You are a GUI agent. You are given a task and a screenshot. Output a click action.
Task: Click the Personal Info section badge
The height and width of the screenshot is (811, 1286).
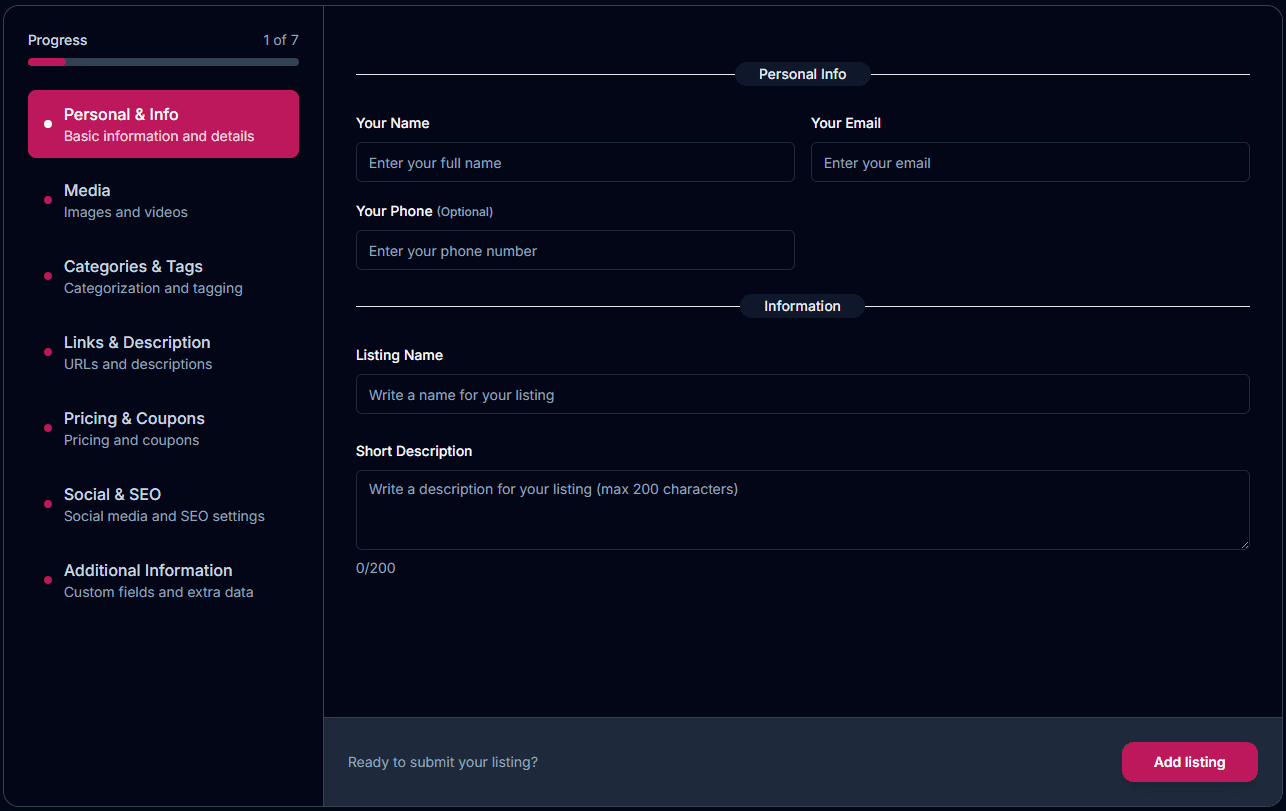(x=802, y=74)
